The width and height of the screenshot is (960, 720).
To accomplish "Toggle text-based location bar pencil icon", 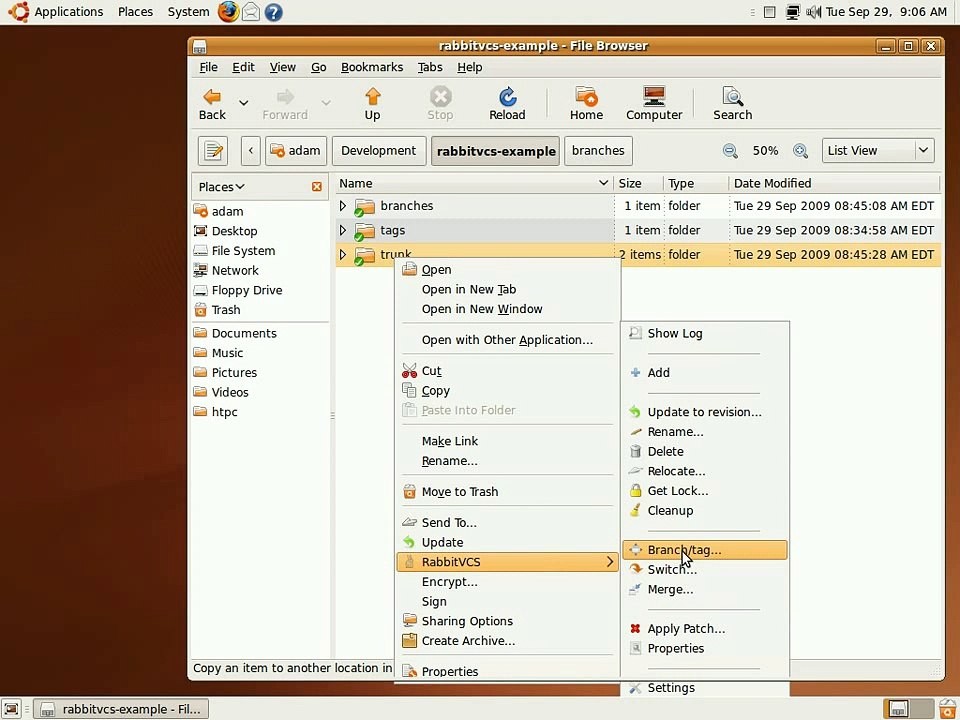I will click(213, 151).
